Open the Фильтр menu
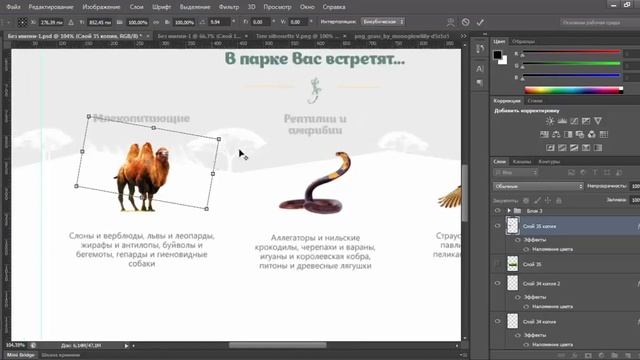Screen dimensions: 640x360 (229, 7)
